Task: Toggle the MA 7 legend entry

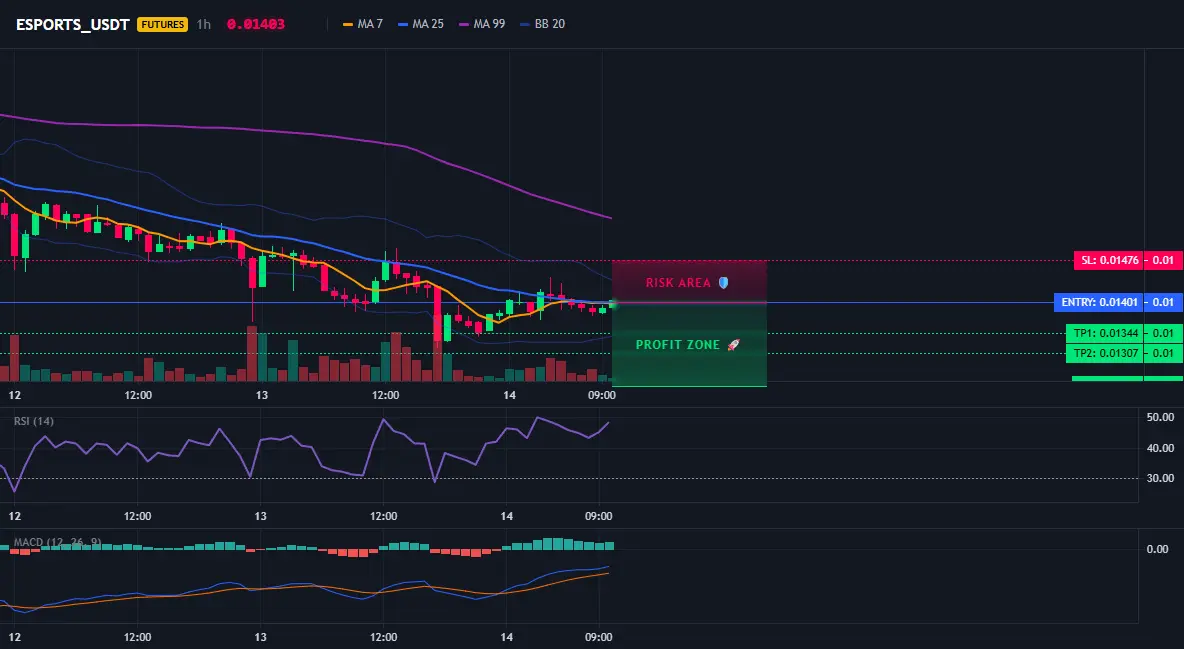Action: (363, 24)
